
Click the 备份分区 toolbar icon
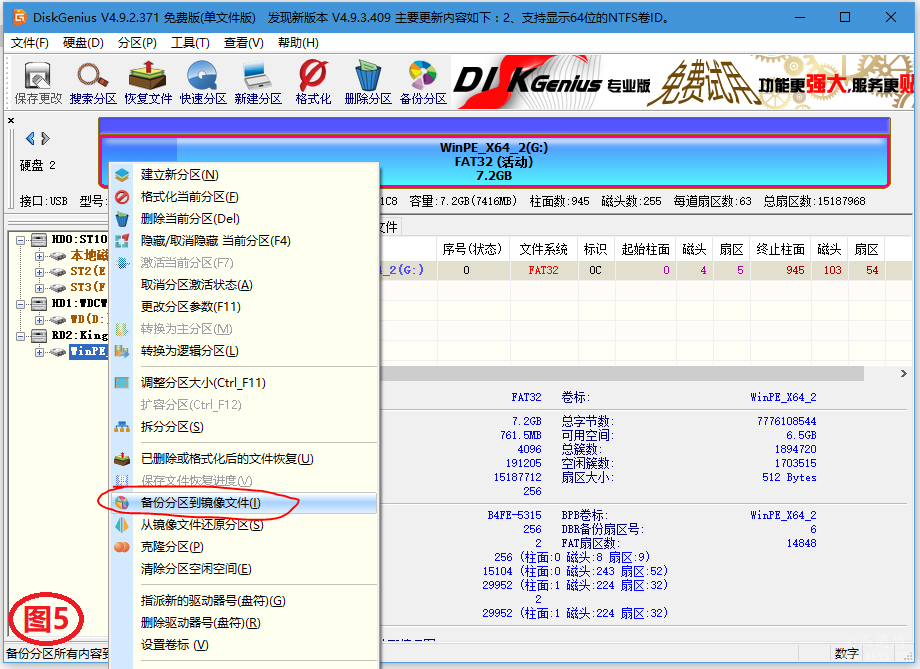click(x=423, y=83)
